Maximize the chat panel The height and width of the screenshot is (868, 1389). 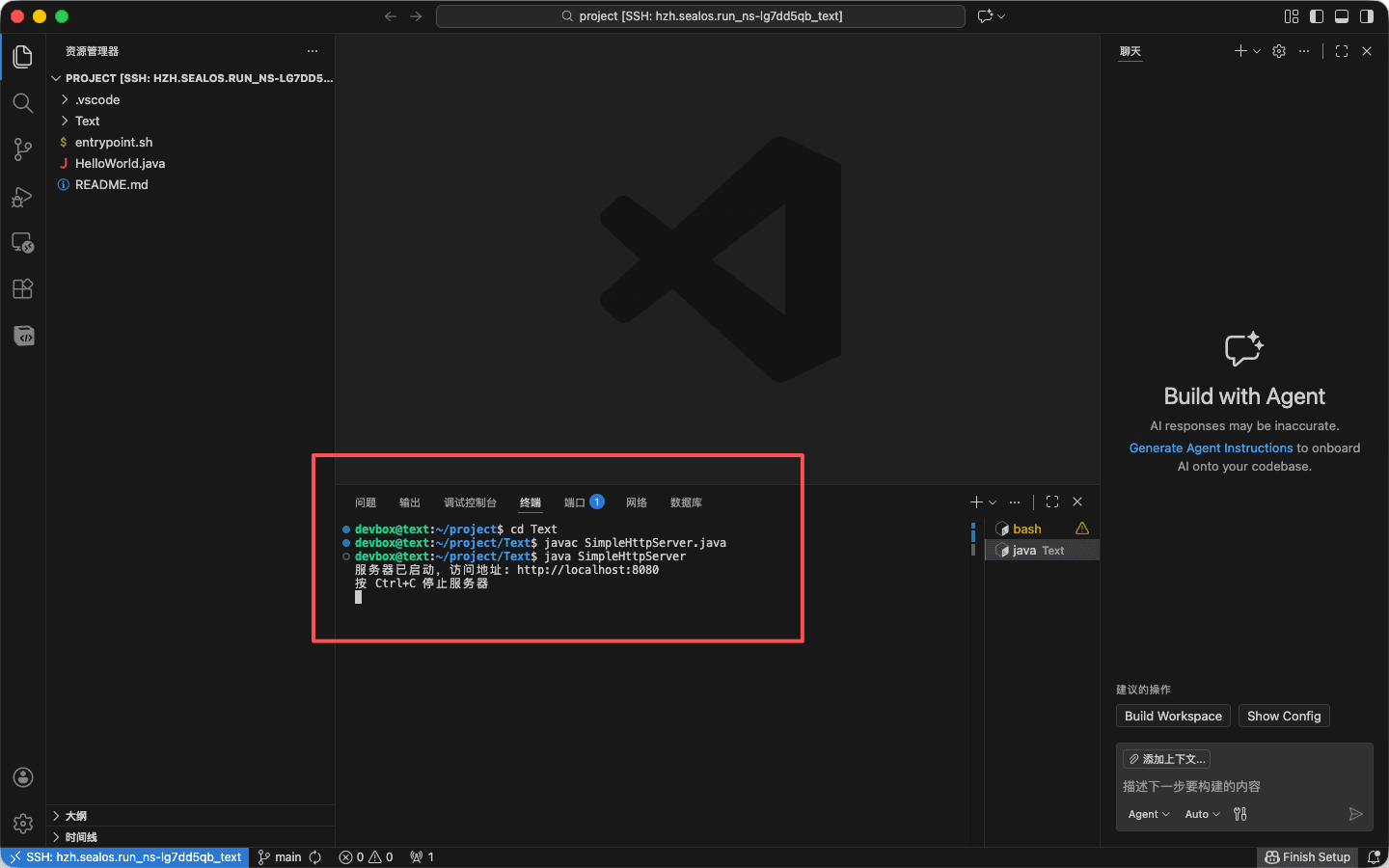[x=1342, y=51]
